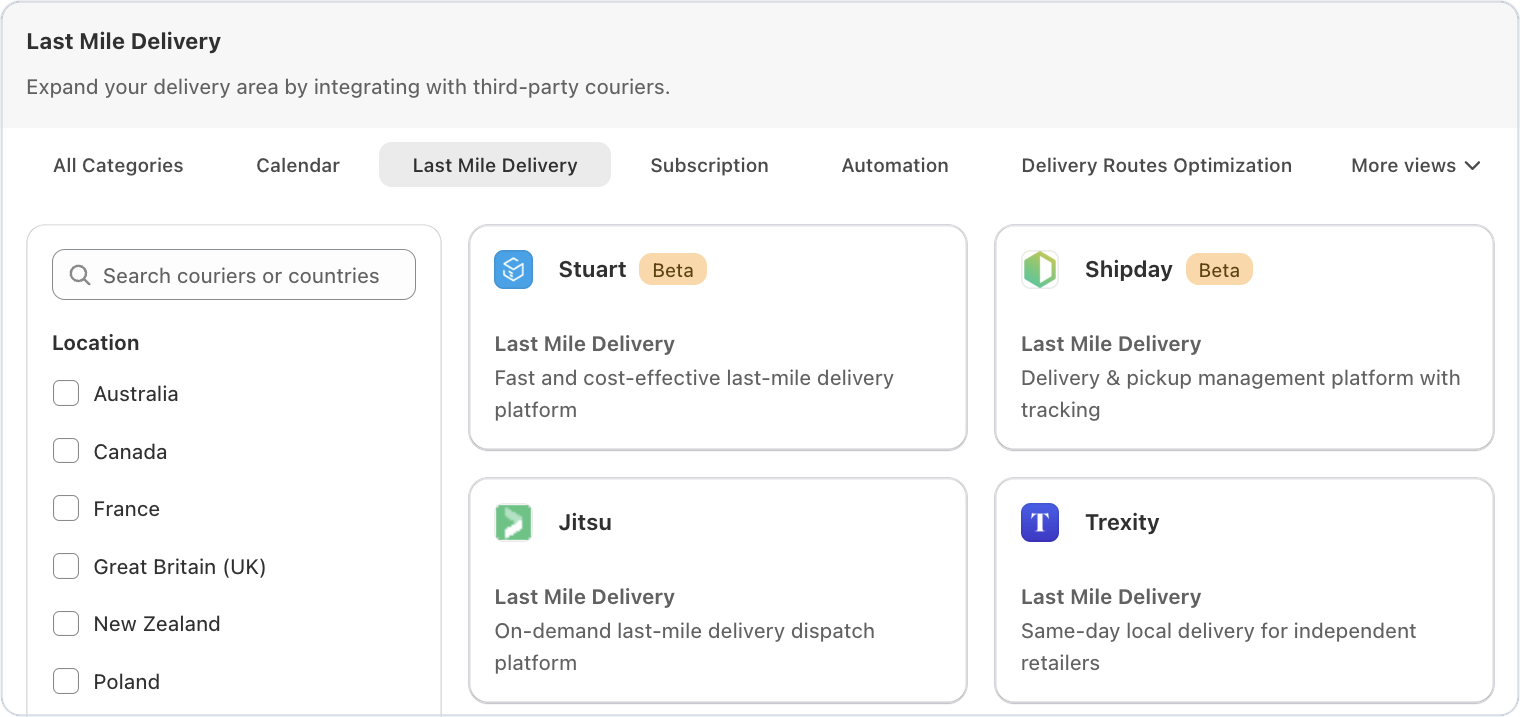Click the 'Last Mile Delivery' page heading

(123, 42)
